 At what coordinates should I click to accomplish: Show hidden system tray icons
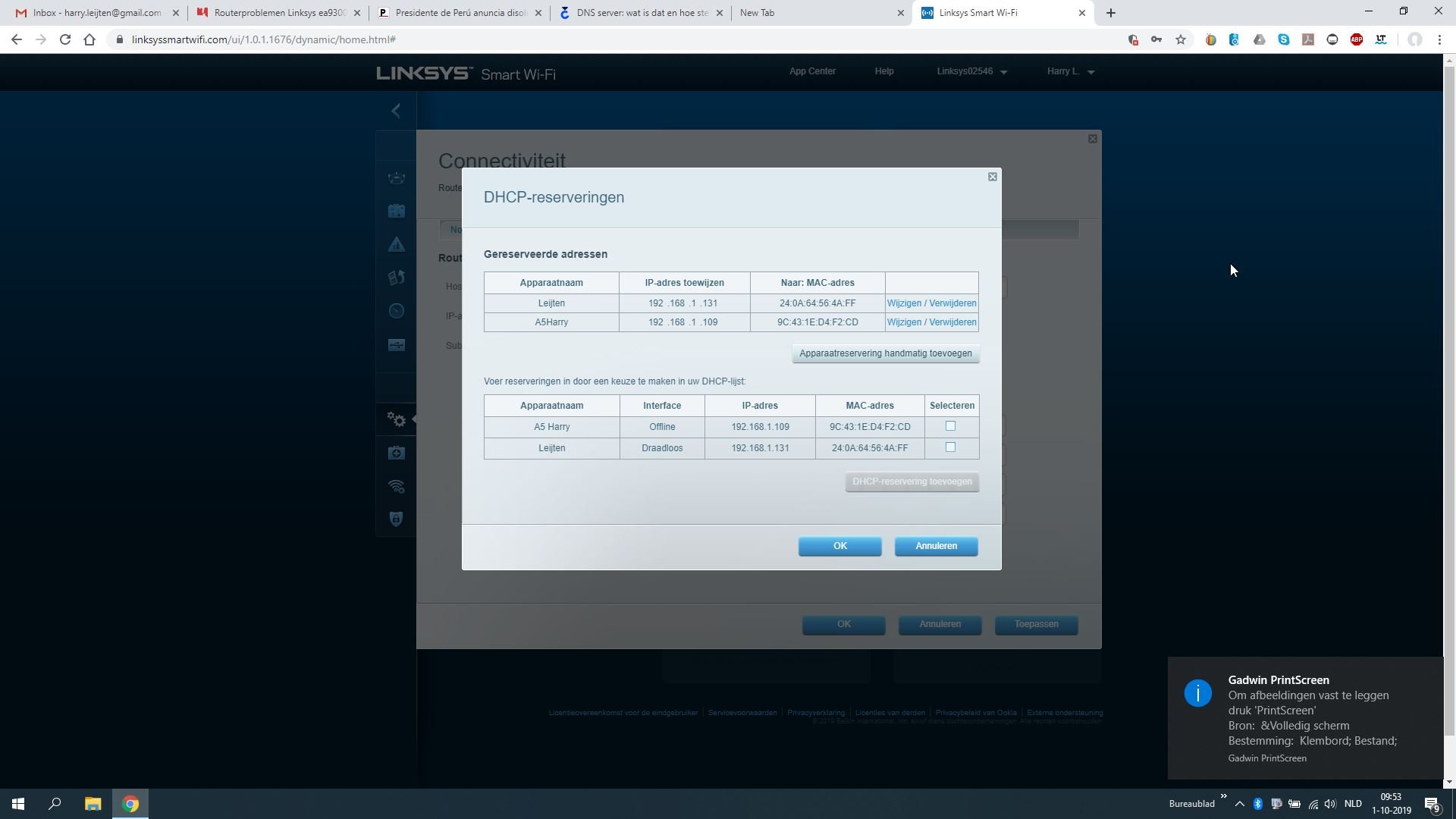[1239, 804]
